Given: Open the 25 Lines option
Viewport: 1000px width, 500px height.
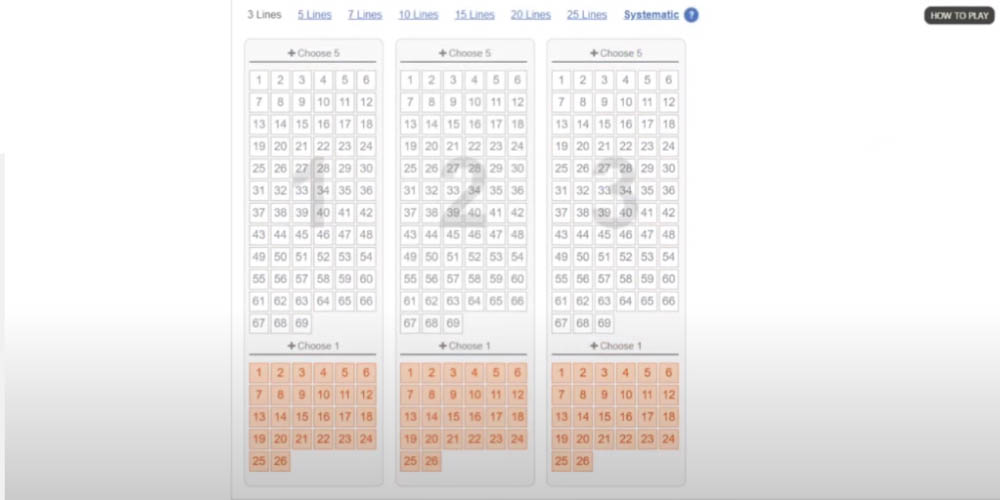Looking at the screenshot, I should [587, 15].
